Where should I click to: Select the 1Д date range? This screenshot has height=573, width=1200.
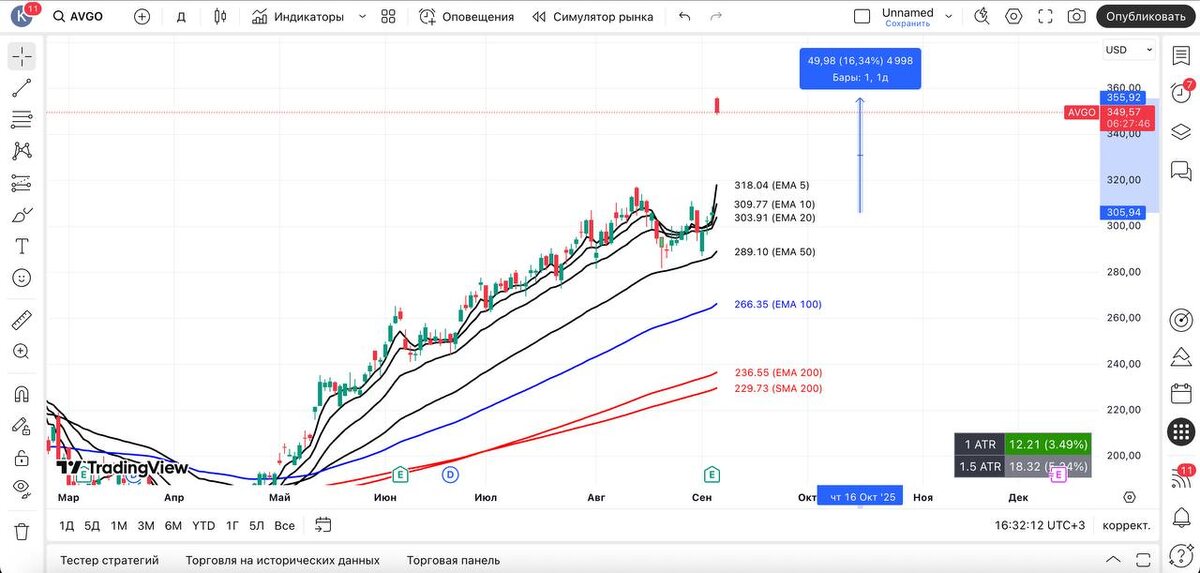click(x=67, y=525)
